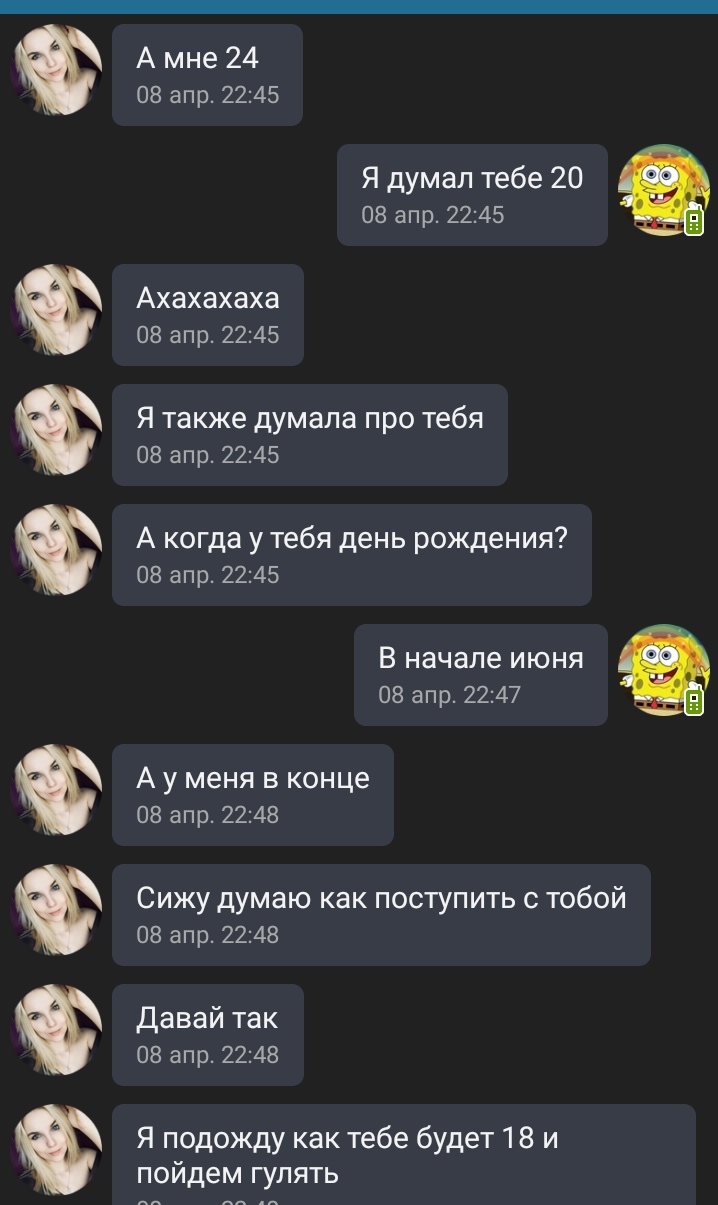Tap the mobile-online icon on the top SpongeBob avatar

point(694,220)
